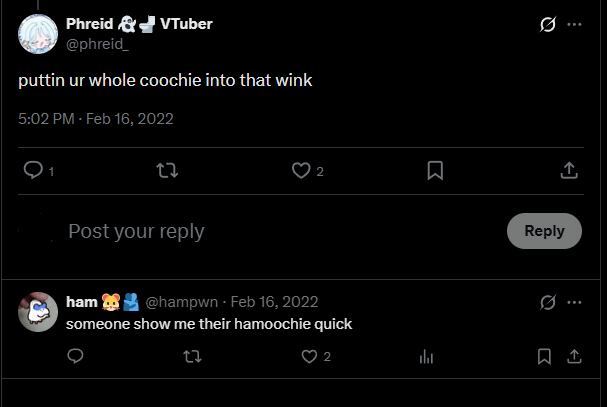The width and height of the screenshot is (607, 407).
Task: Click the Reply button
Action: tap(544, 231)
